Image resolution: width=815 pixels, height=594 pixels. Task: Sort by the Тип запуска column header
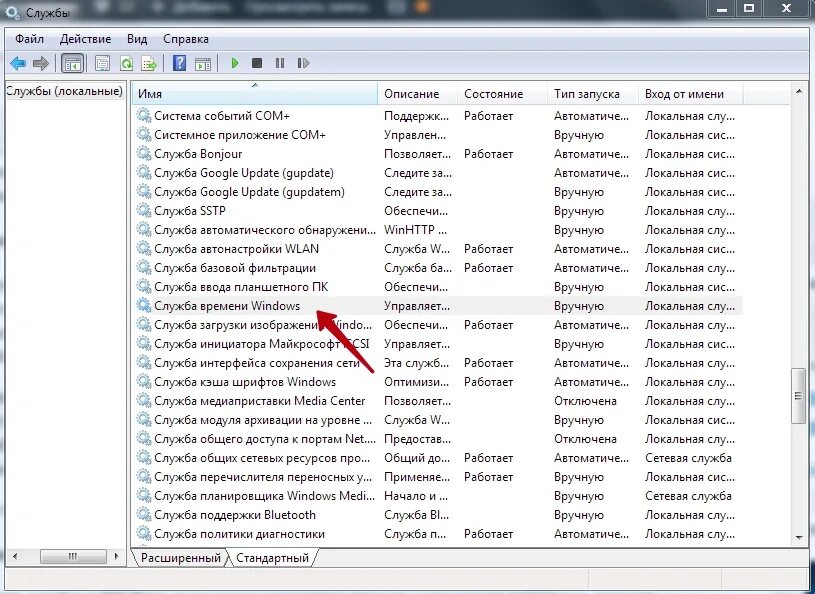click(593, 94)
